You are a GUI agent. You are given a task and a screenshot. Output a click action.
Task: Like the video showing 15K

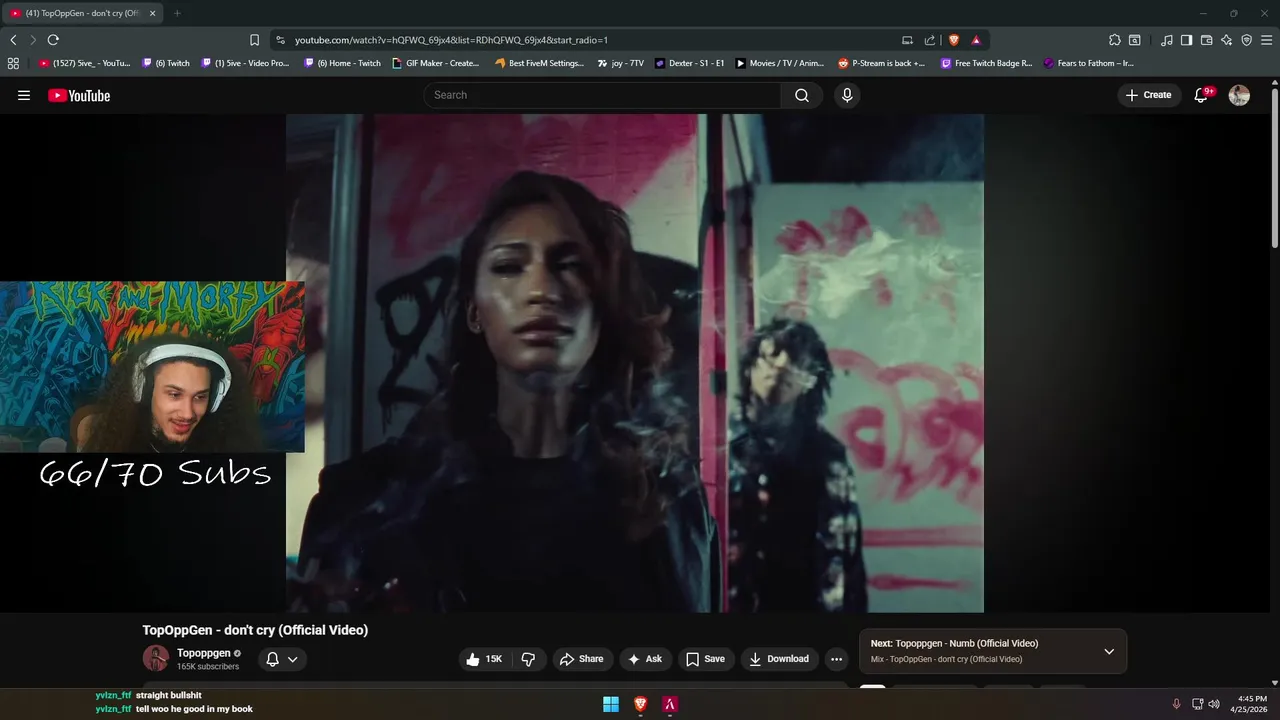pos(485,659)
